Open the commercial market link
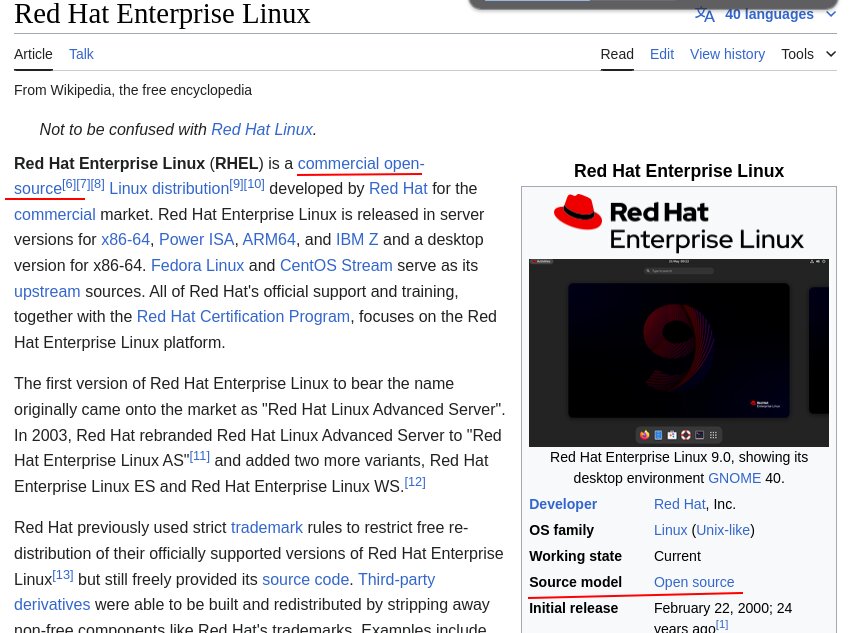 pyautogui.click(x=55, y=214)
